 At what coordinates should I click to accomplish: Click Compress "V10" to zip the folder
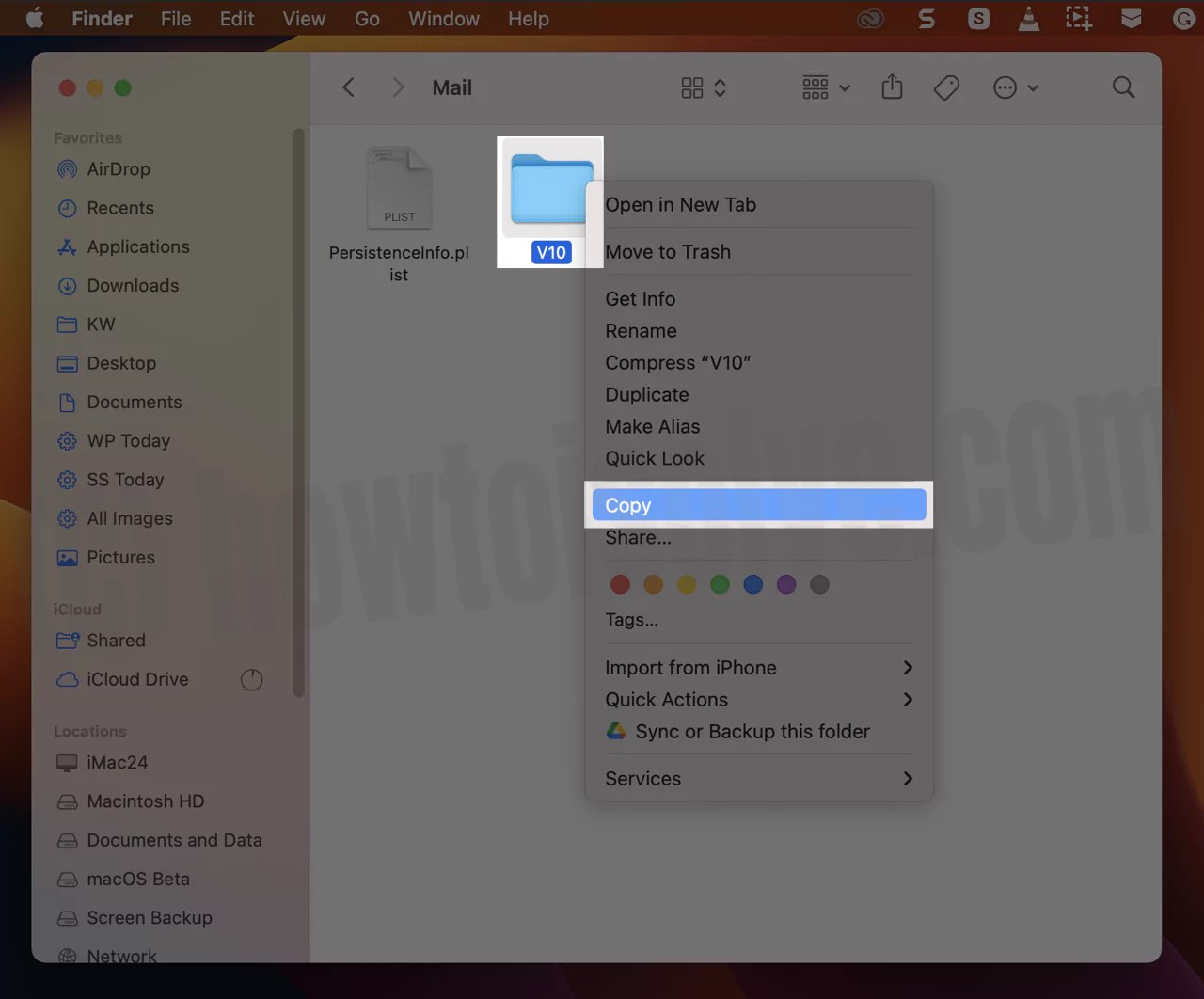click(678, 362)
